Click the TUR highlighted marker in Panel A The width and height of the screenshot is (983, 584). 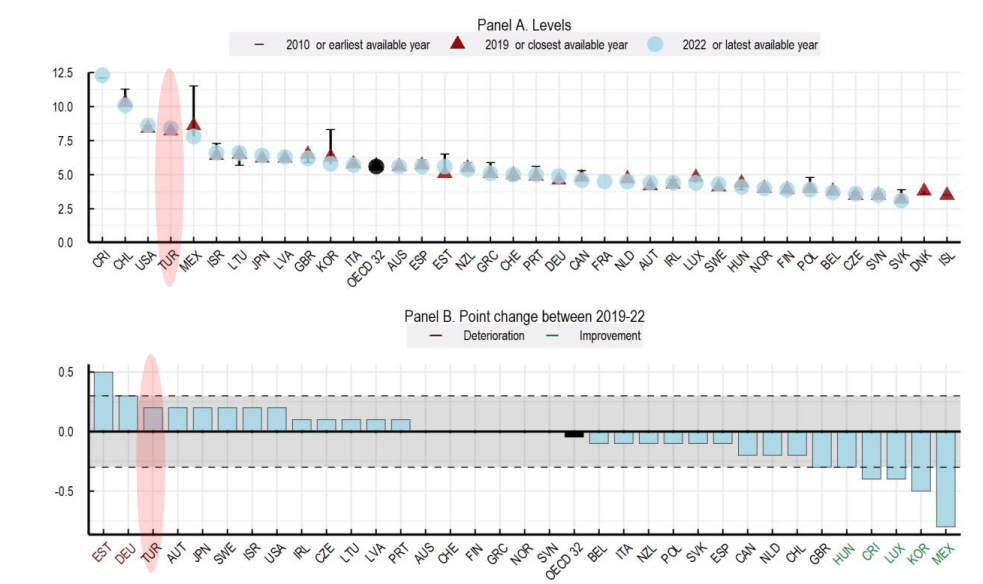click(171, 128)
